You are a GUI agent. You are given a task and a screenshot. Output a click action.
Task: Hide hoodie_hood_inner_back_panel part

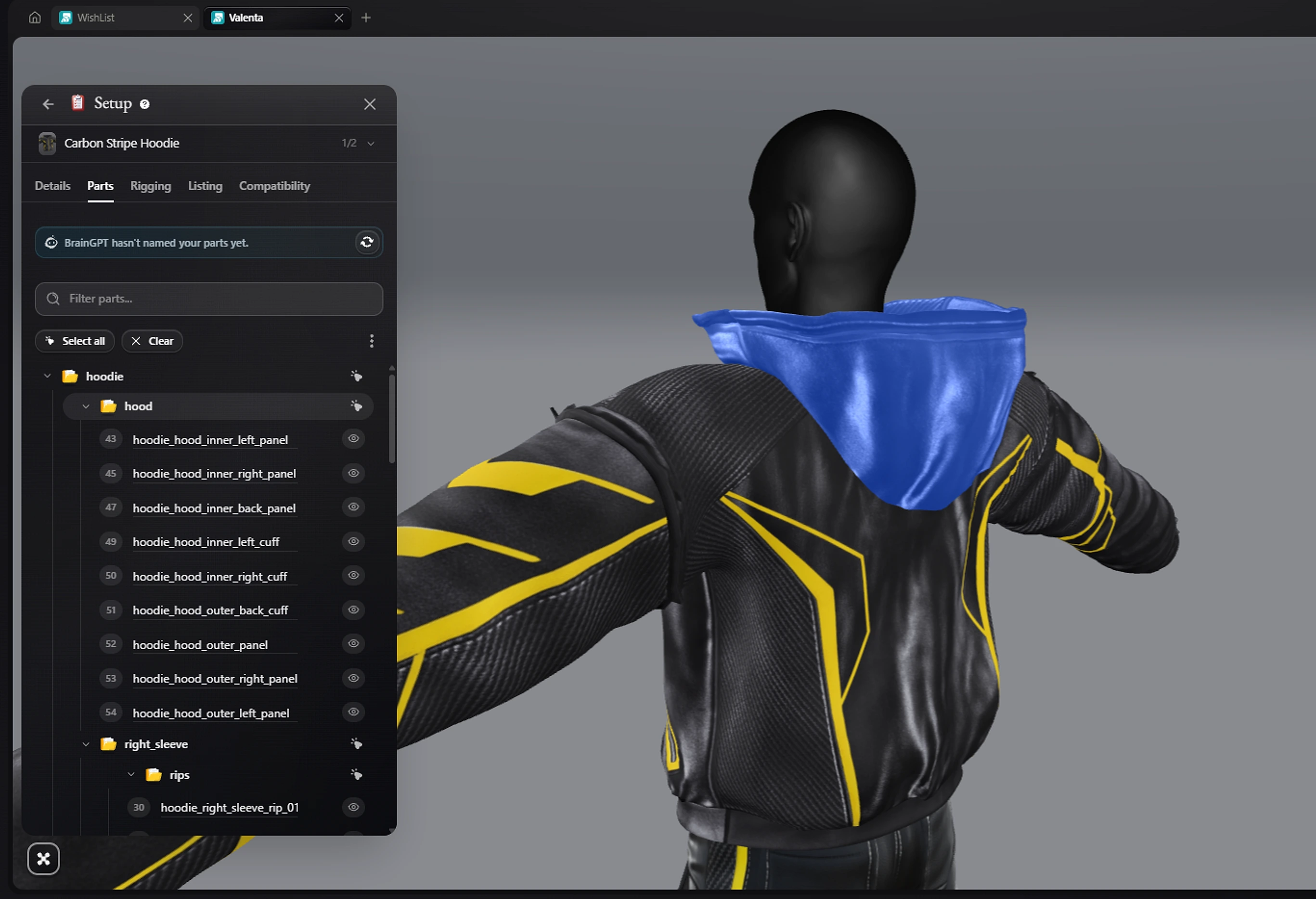[353, 507]
